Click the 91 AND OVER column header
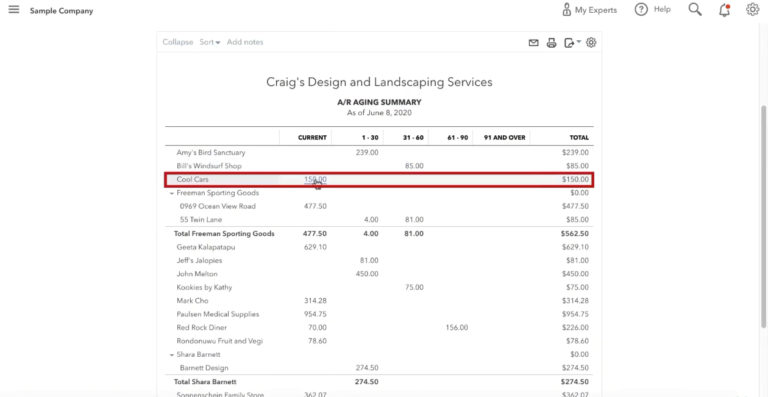Image resolution: width=768 pixels, height=397 pixels. (504, 138)
